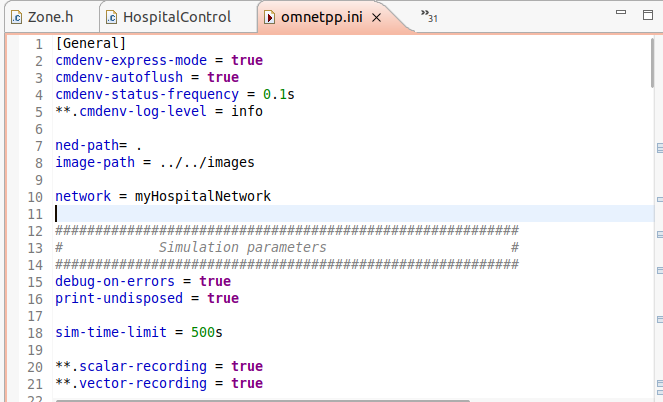Place cursor on the [General] section header

tap(90, 43)
